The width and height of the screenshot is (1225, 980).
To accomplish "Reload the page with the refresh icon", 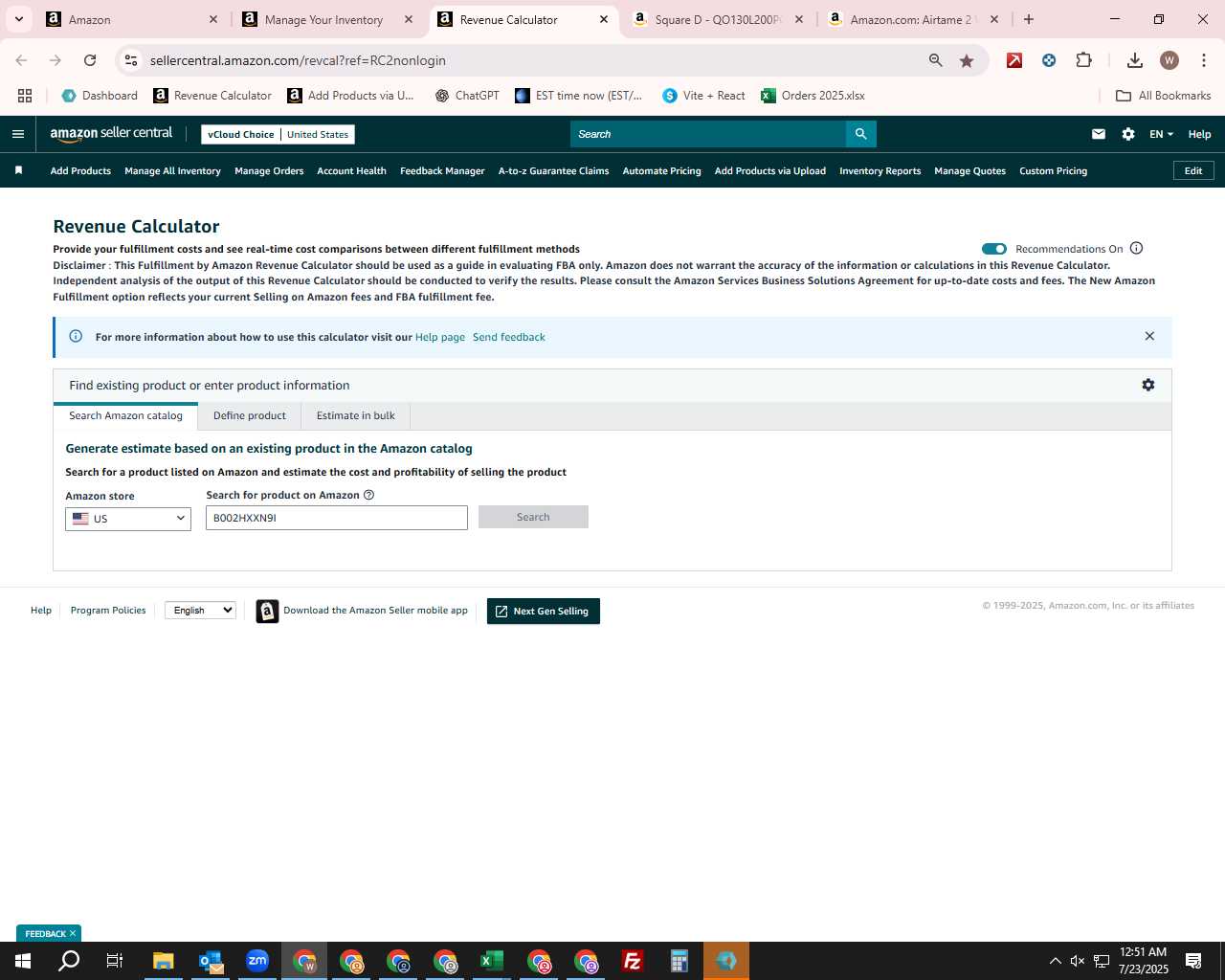I will point(90,60).
